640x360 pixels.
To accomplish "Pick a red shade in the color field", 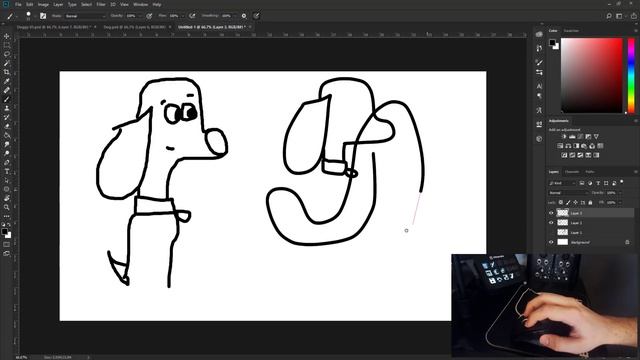I will pos(591,75).
